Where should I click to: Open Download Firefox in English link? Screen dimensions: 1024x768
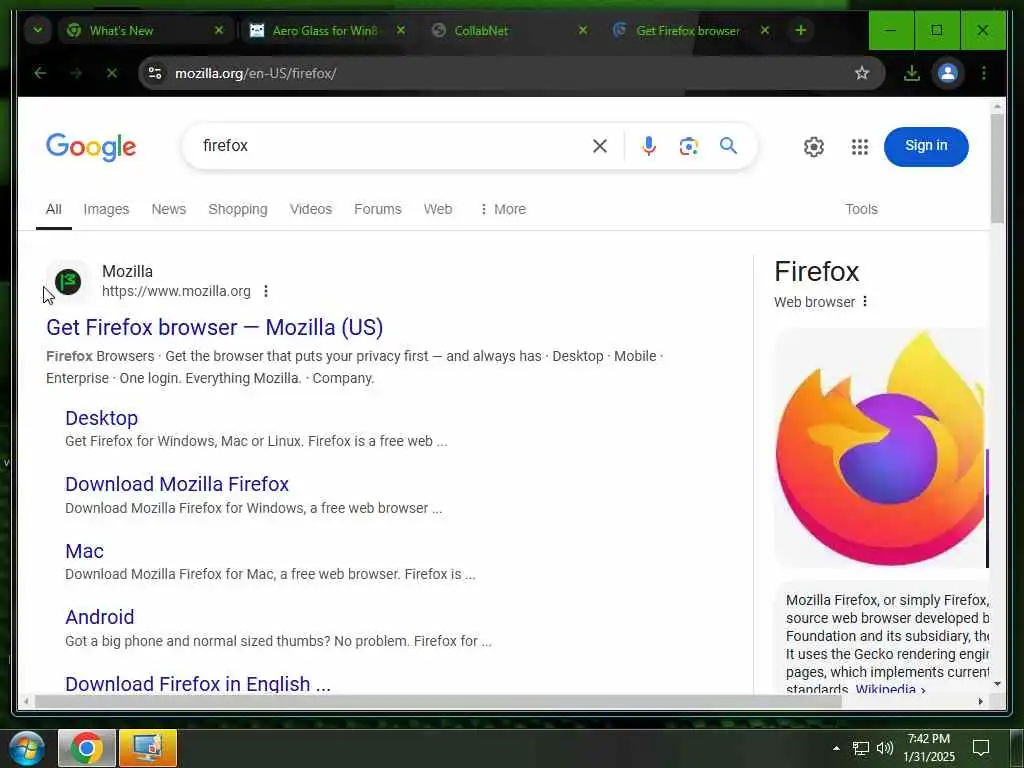(198, 683)
